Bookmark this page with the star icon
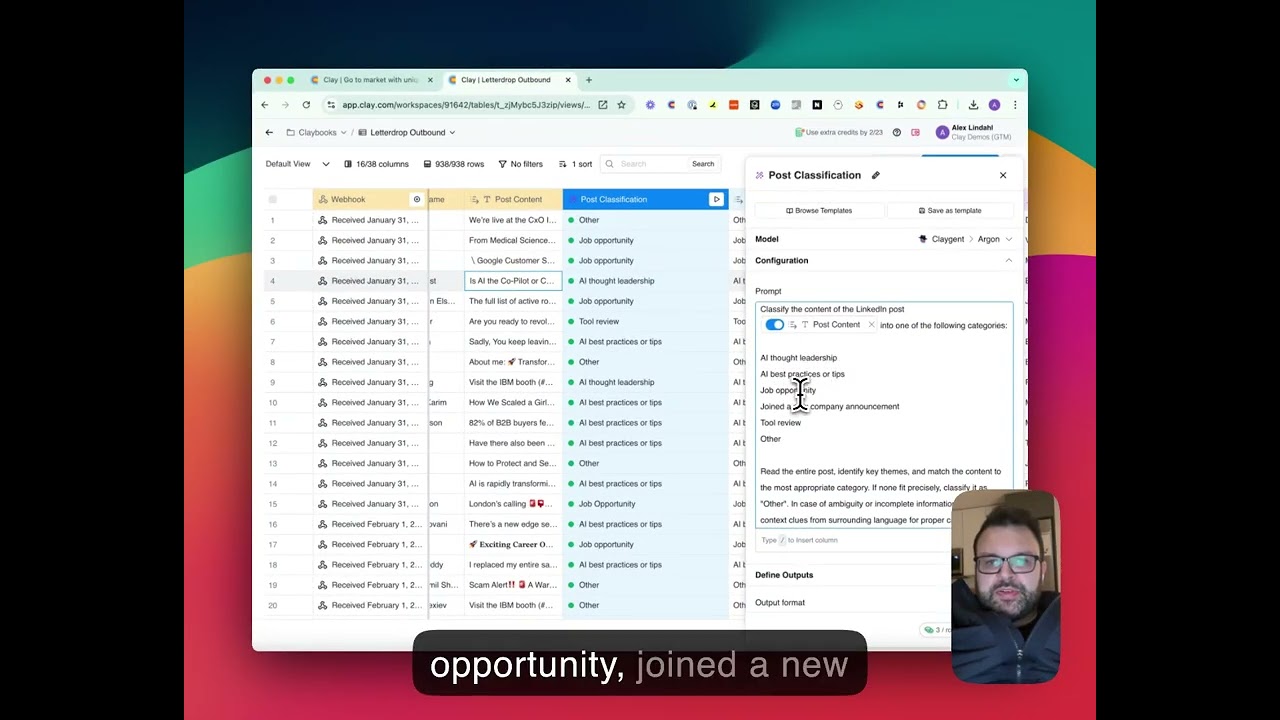This screenshot has height=720, width=1280. [621, 105]
